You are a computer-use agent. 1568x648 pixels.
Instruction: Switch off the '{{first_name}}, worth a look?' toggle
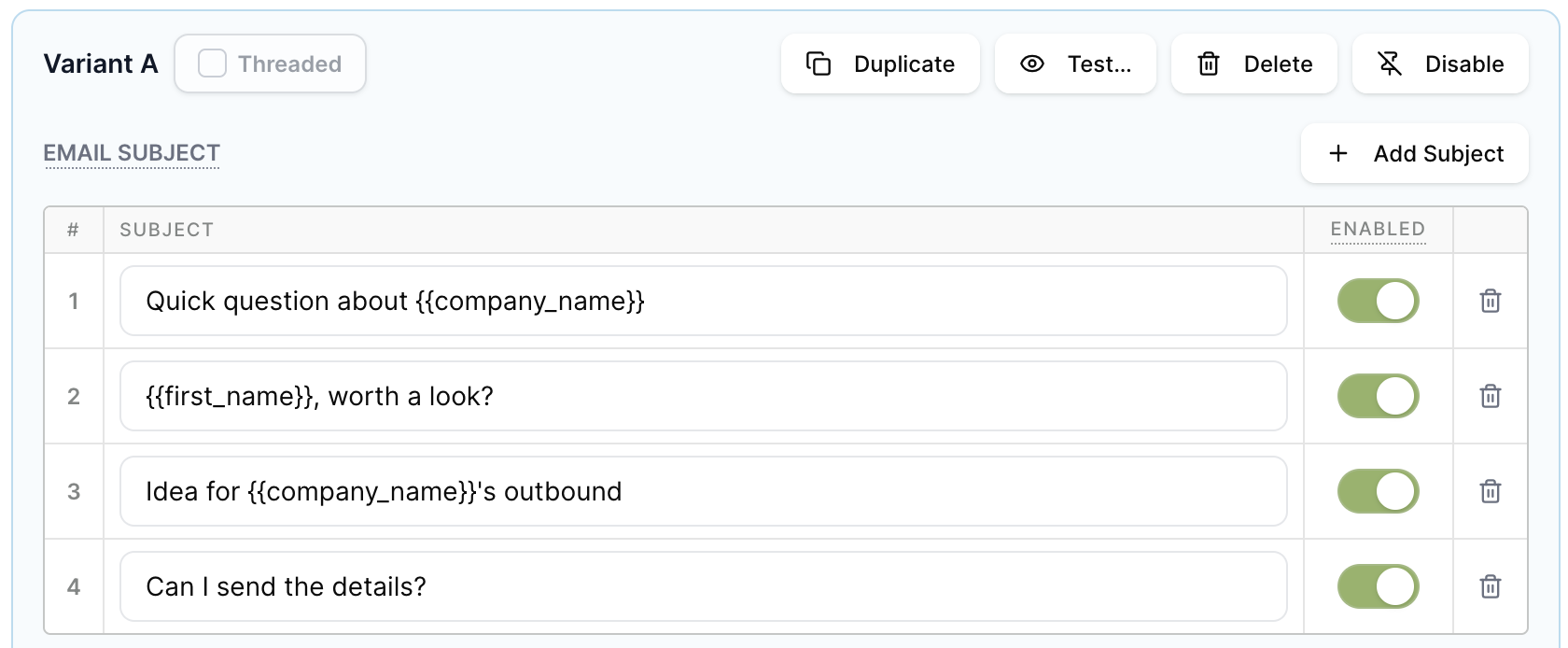click(1378, 396)
